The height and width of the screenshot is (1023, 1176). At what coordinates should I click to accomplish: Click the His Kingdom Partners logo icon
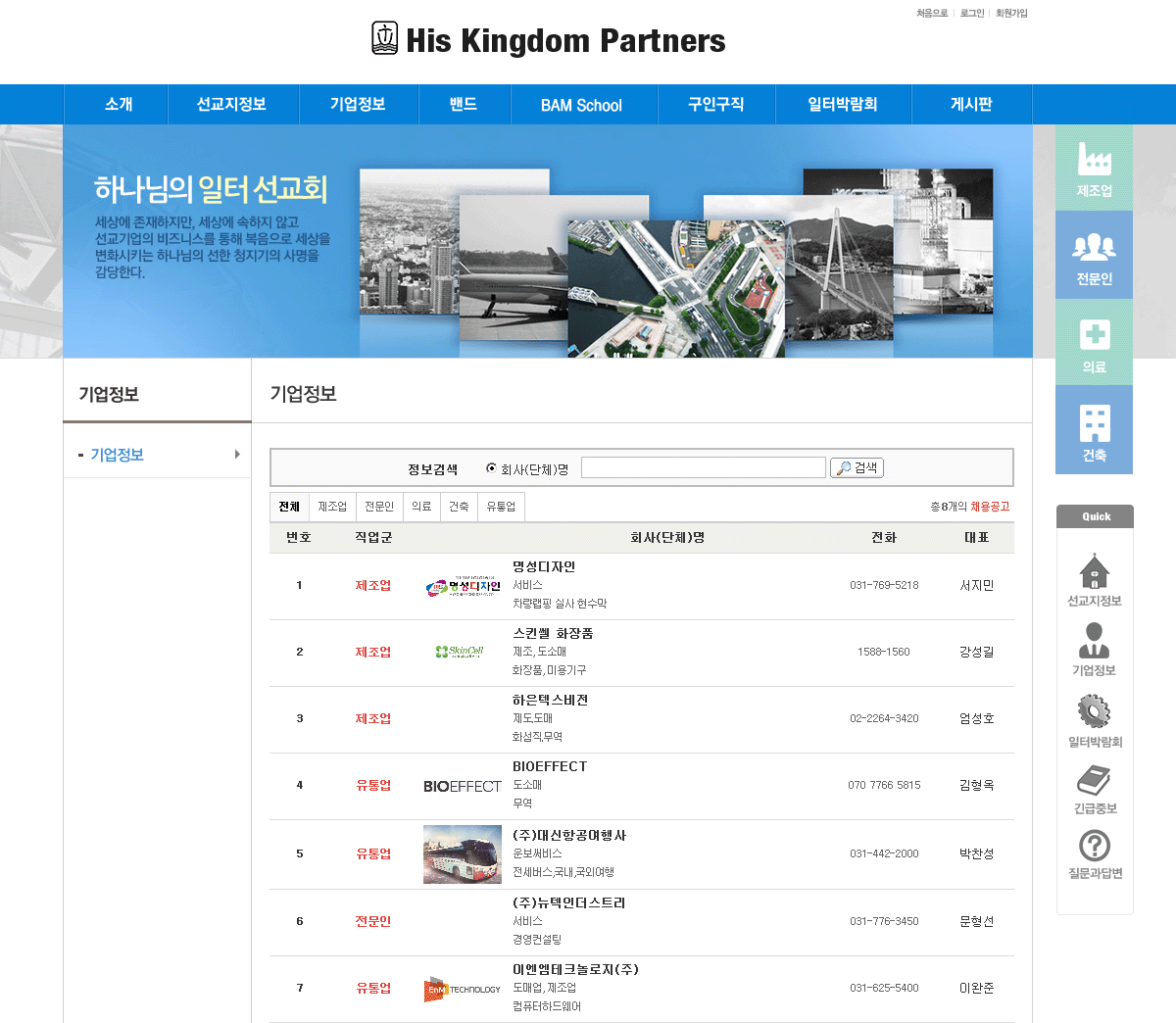tap(385, 38)
